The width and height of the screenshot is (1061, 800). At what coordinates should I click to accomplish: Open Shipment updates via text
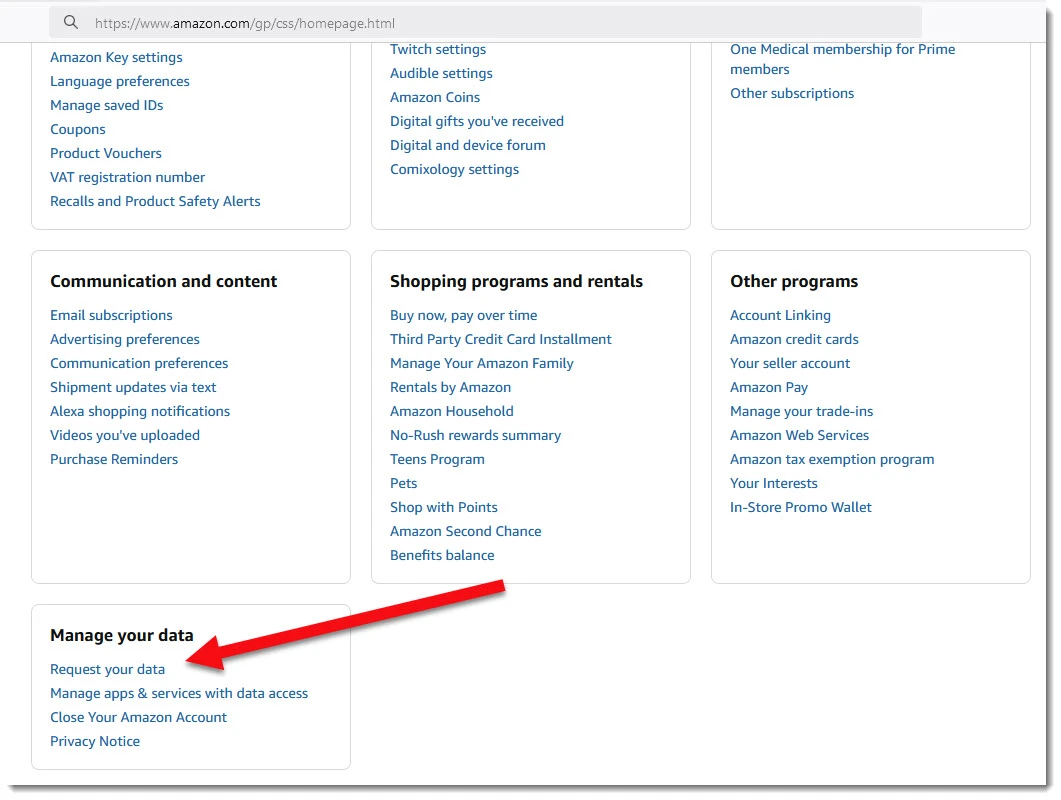coord(133,388)
